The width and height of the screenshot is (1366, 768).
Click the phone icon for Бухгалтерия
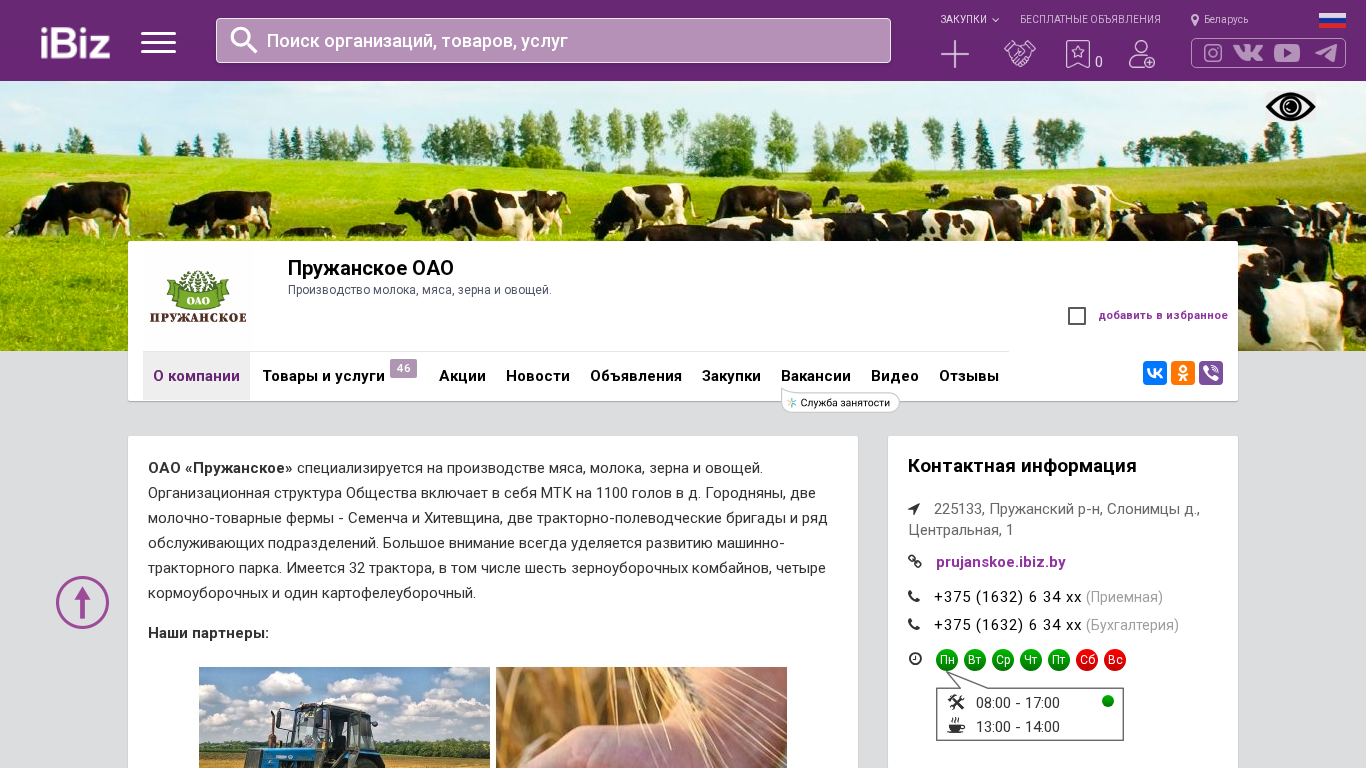tap(914, 625)
